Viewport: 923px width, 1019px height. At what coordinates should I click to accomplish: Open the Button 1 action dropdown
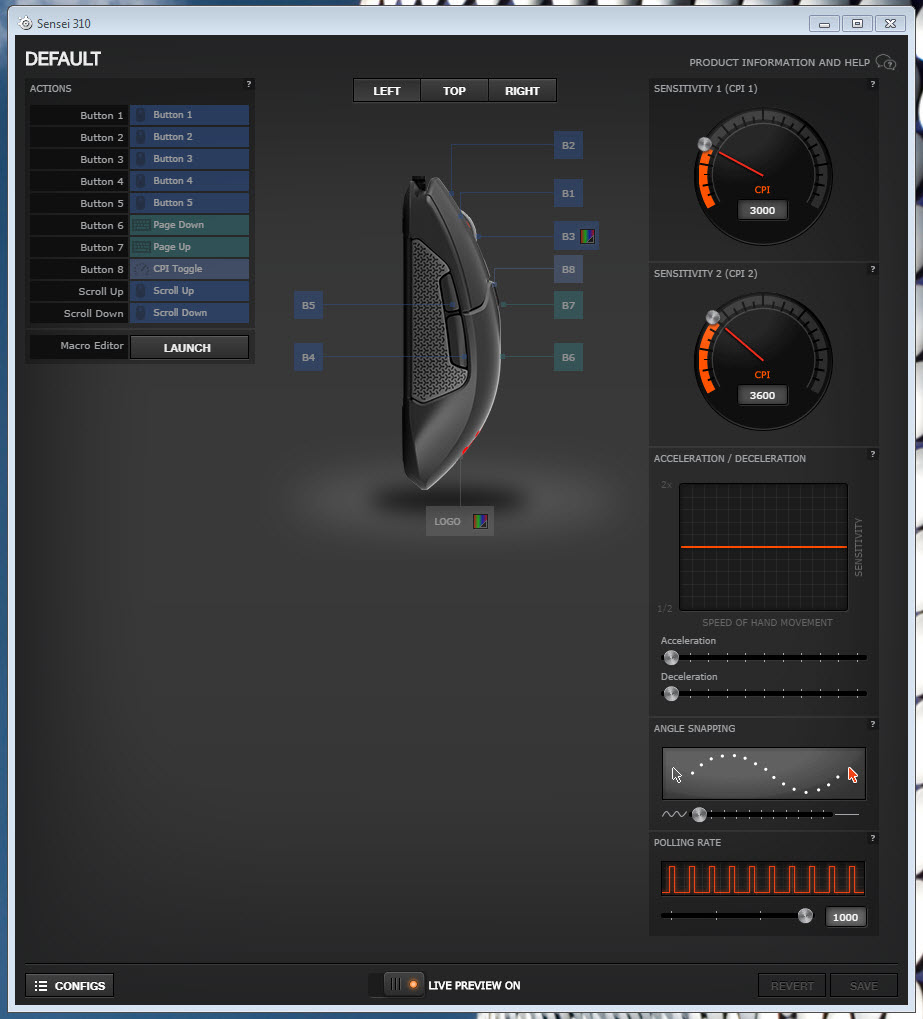(189, 115)
